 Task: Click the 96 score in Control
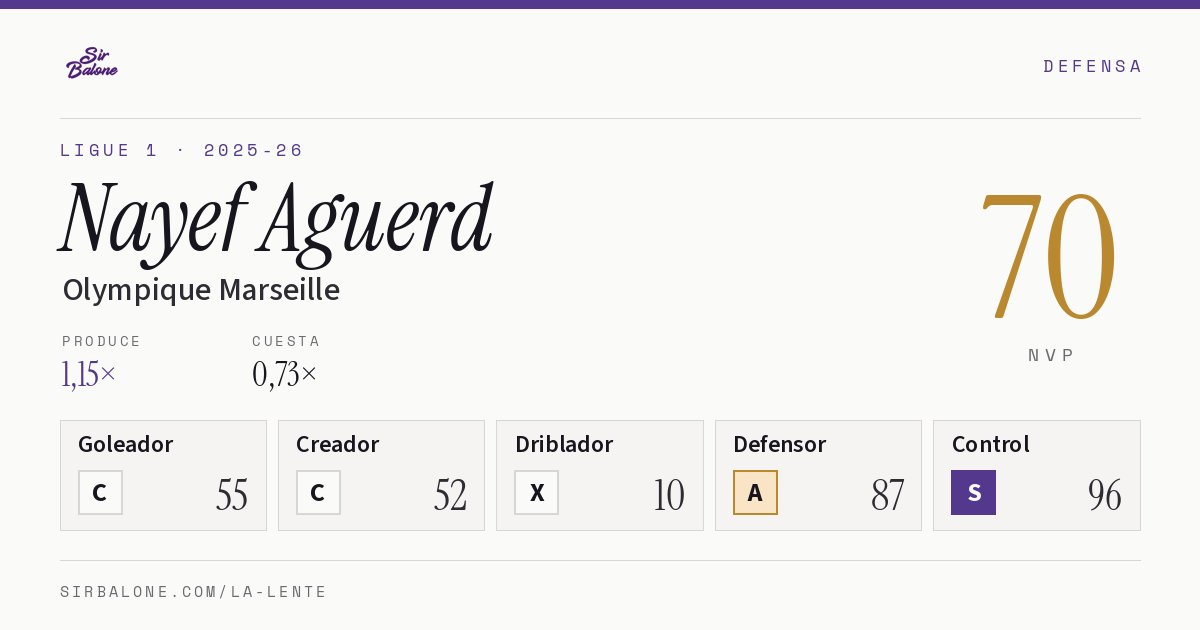click(1104, 495)
